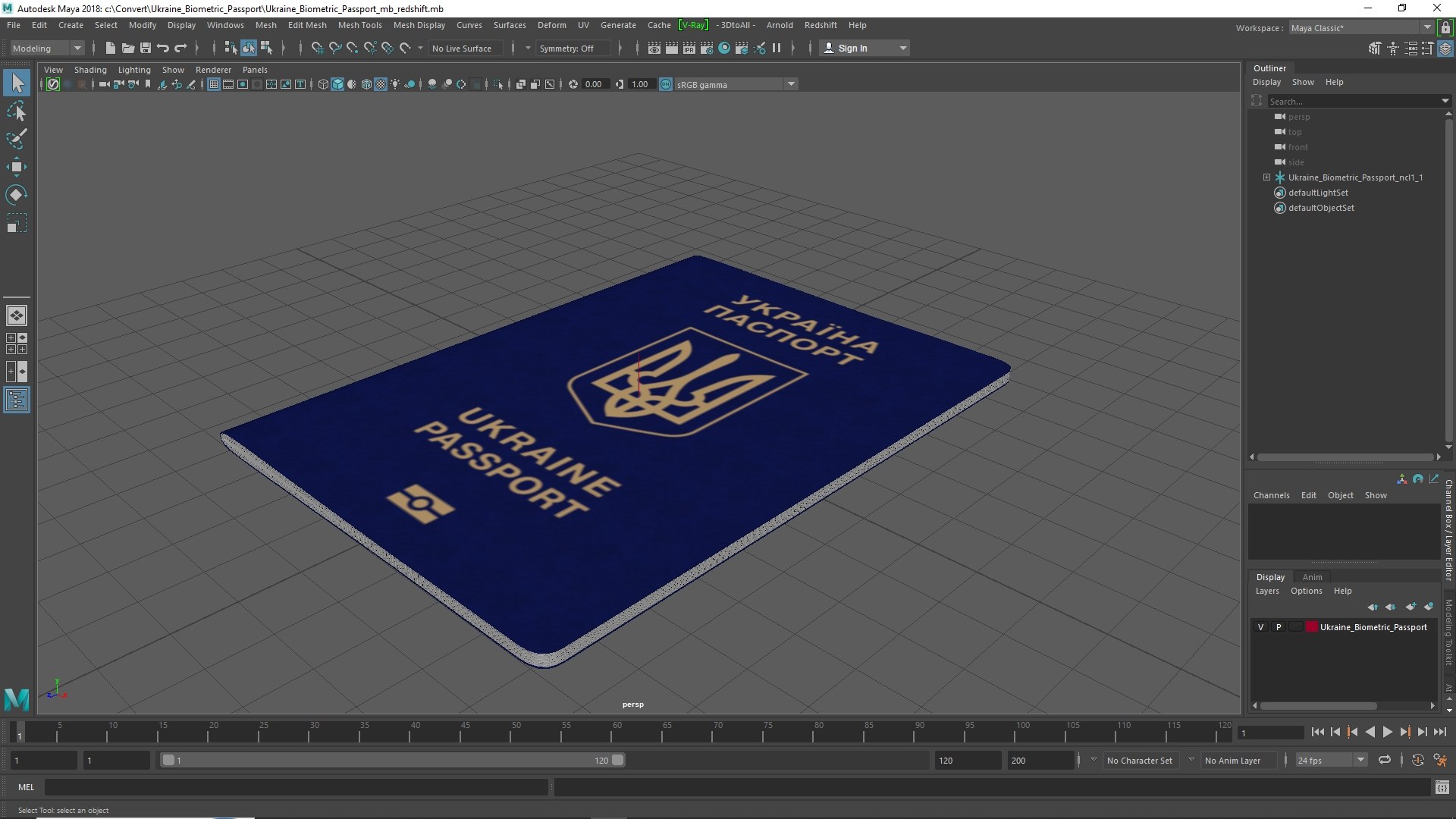Save the scene with disk icon
The image size is (1456, 819).
point(146,48)
